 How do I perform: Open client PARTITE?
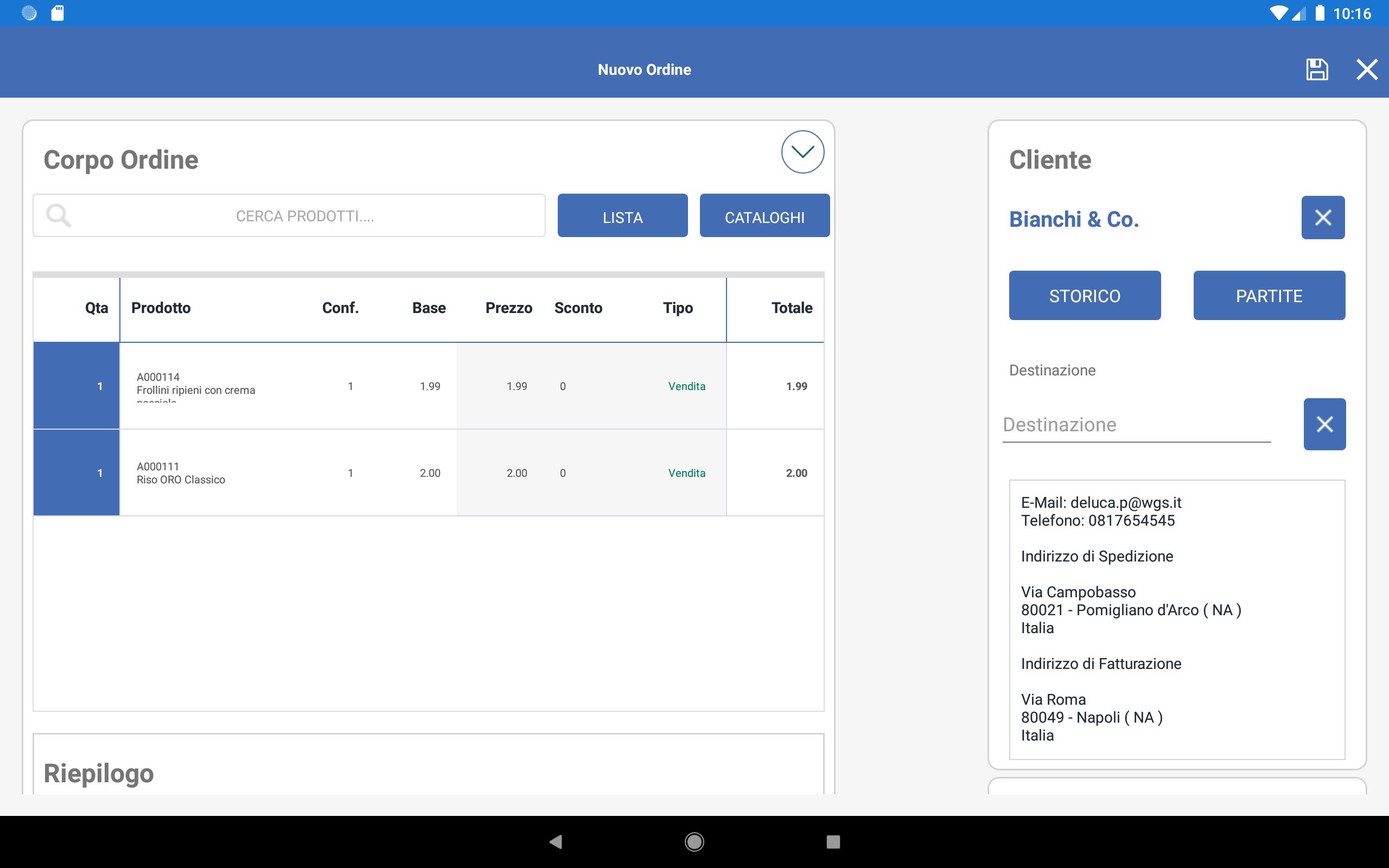pyautogui.click(x=1269, y=296)
